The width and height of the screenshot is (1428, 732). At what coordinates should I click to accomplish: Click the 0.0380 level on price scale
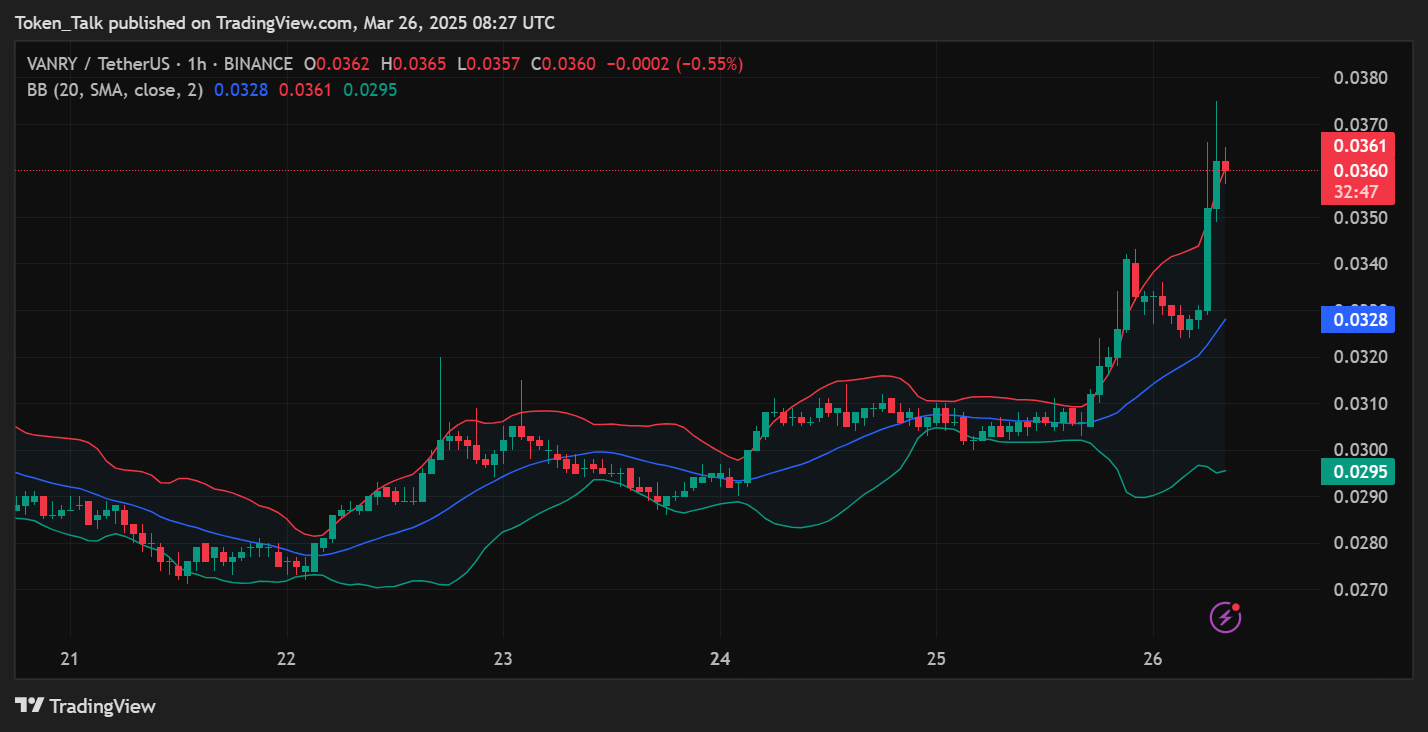pyautogui.click(x=1360, y=78)
